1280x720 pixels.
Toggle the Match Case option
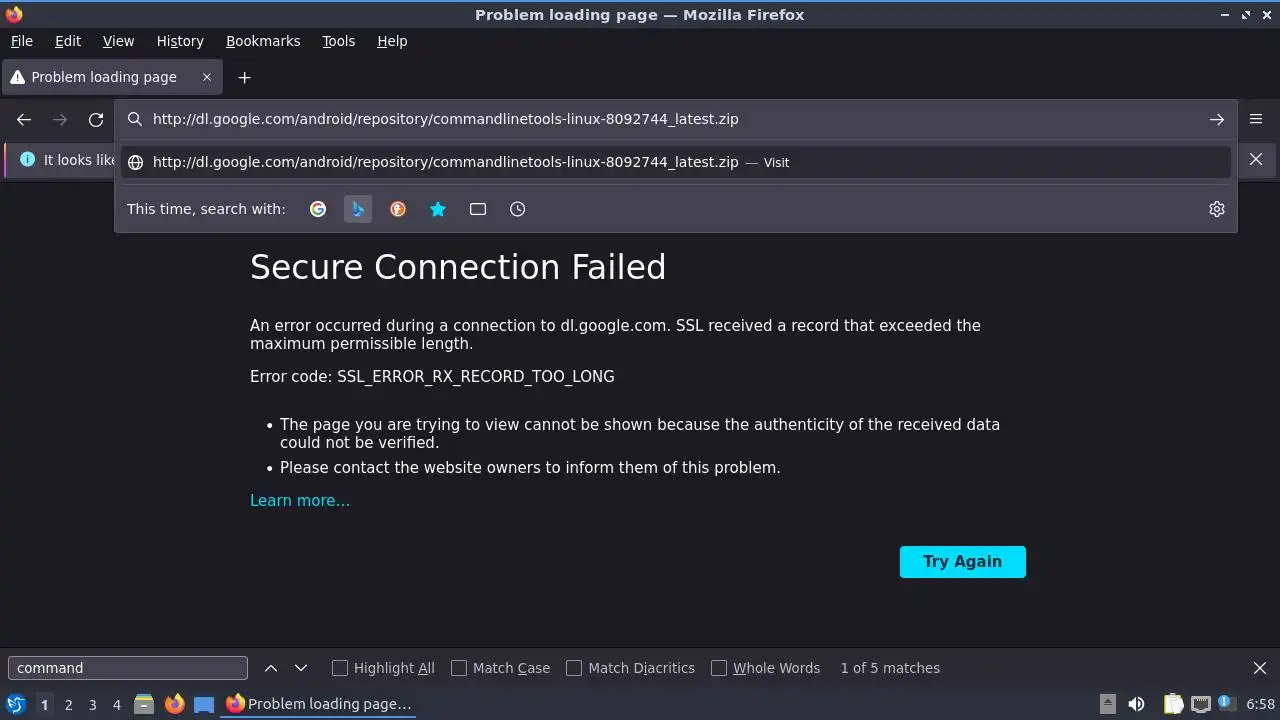pos(459,668)
